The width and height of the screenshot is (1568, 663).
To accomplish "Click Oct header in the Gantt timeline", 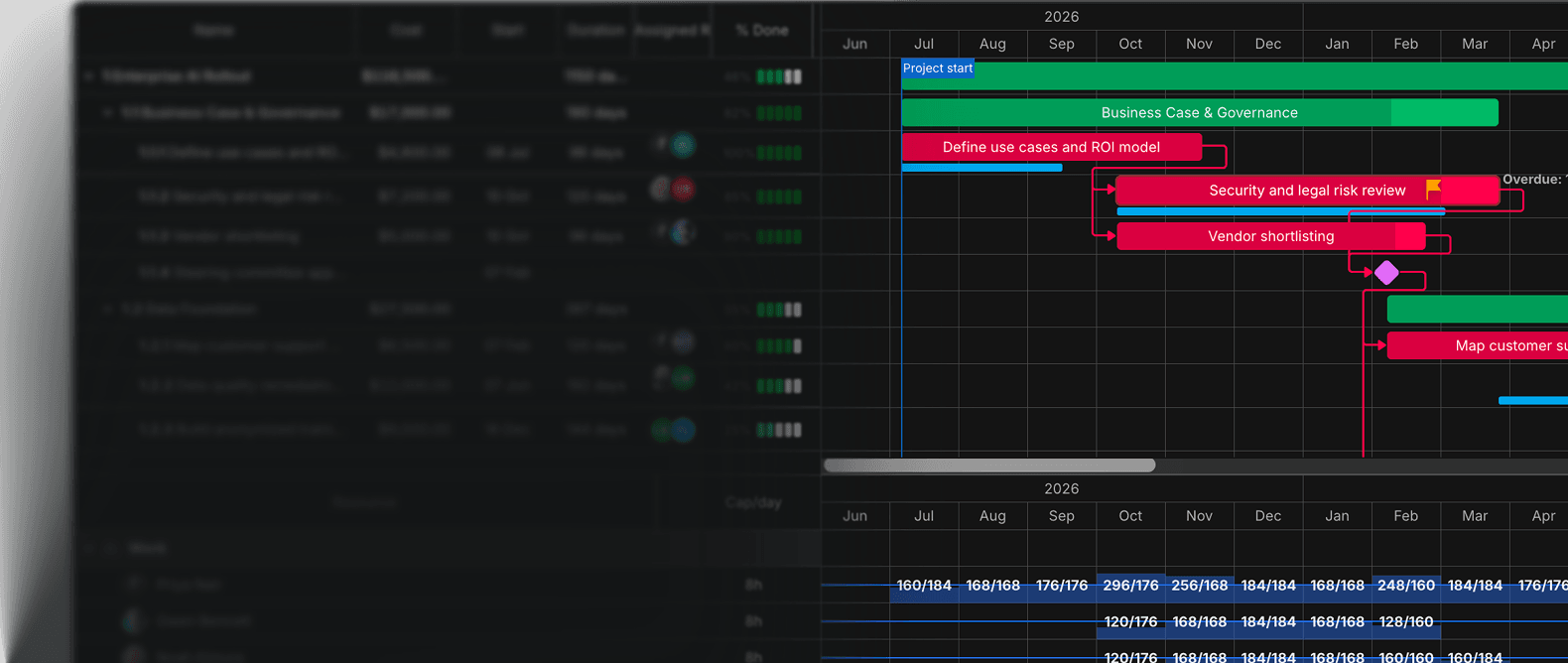I will pyautogui.click(x=1130, y=44).
